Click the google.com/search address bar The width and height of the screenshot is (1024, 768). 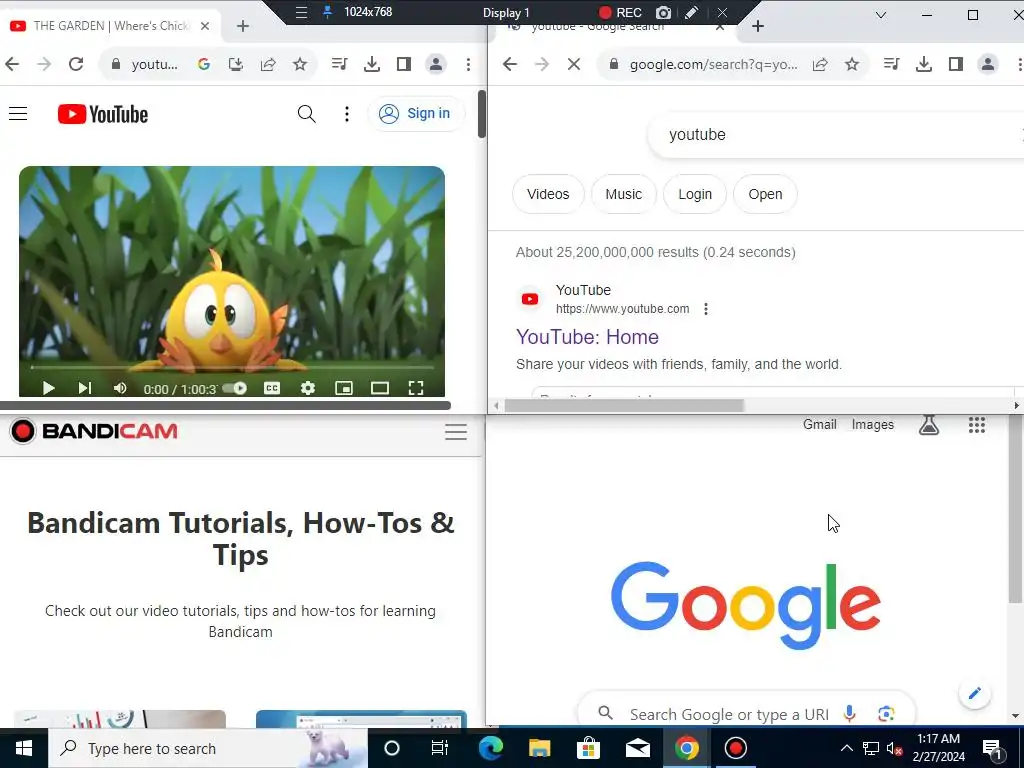713,64
